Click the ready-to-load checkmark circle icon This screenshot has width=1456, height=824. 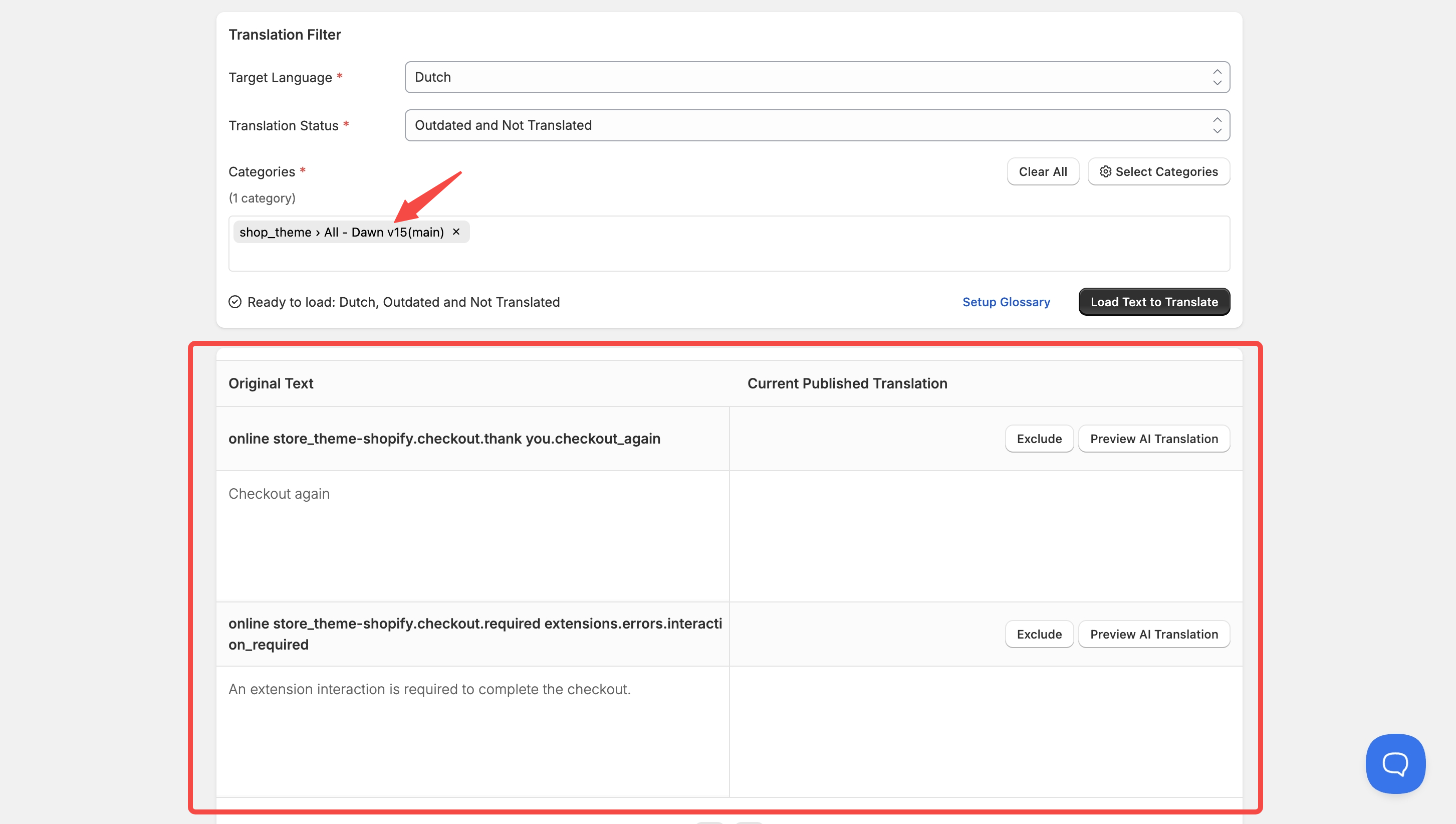[235, 302]
